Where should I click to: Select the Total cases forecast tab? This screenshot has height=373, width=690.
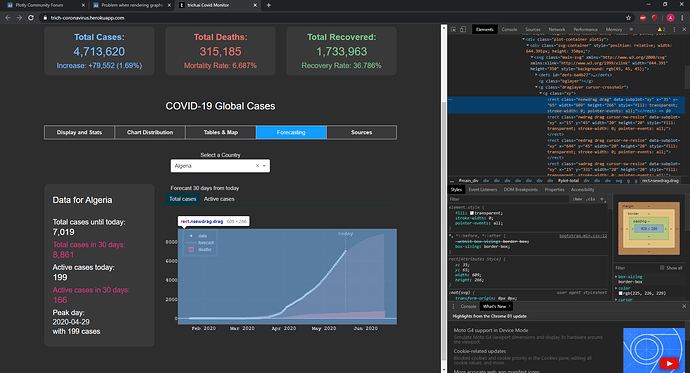coord(183,199)
